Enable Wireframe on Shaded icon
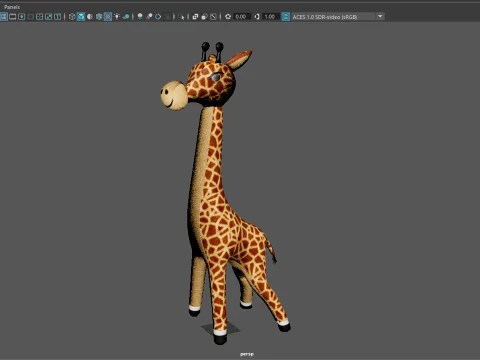This screenshot has width=480, height=360. click(x=99, y=16)
